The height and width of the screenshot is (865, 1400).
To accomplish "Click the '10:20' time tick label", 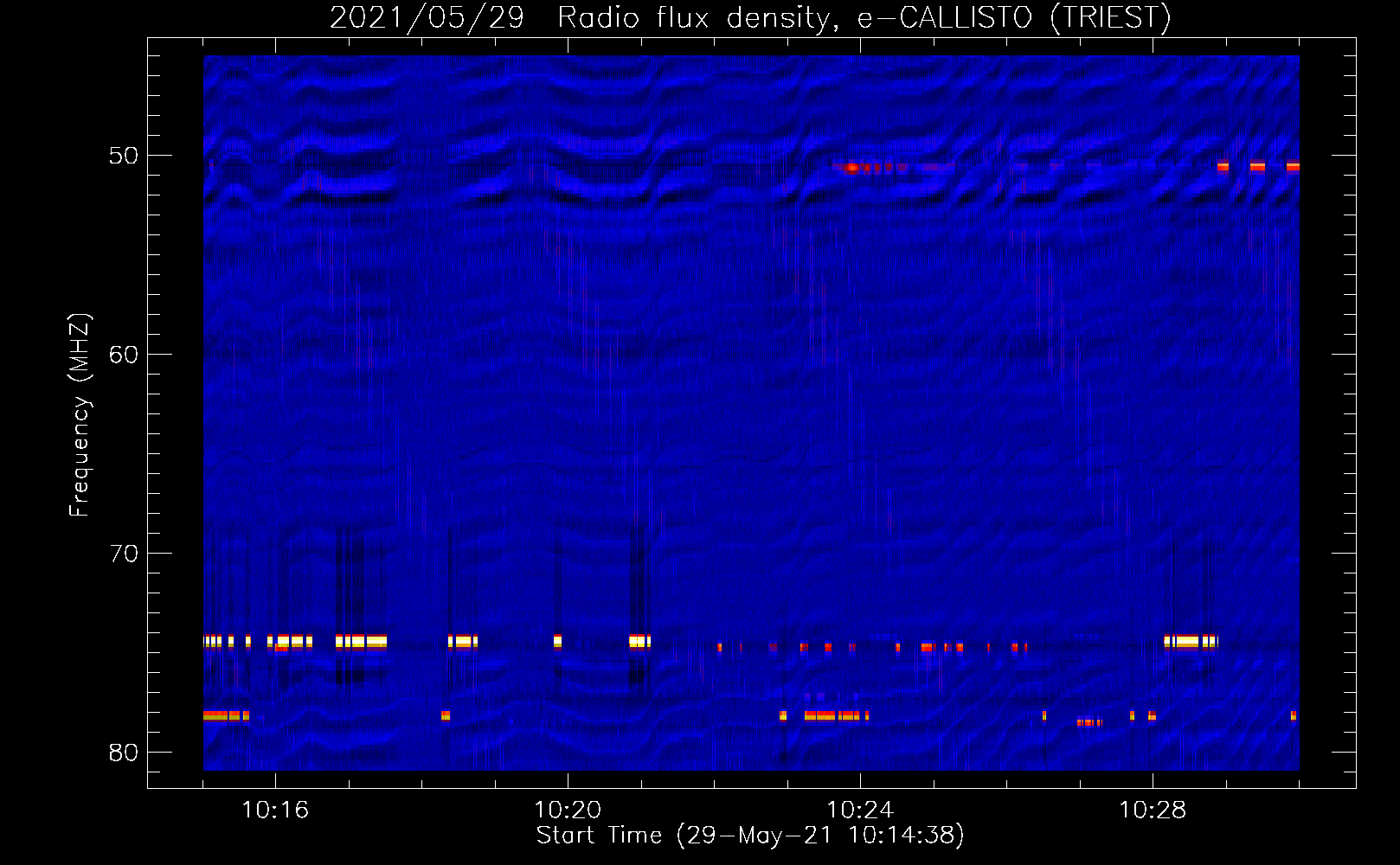I will [x=568, y=811].
